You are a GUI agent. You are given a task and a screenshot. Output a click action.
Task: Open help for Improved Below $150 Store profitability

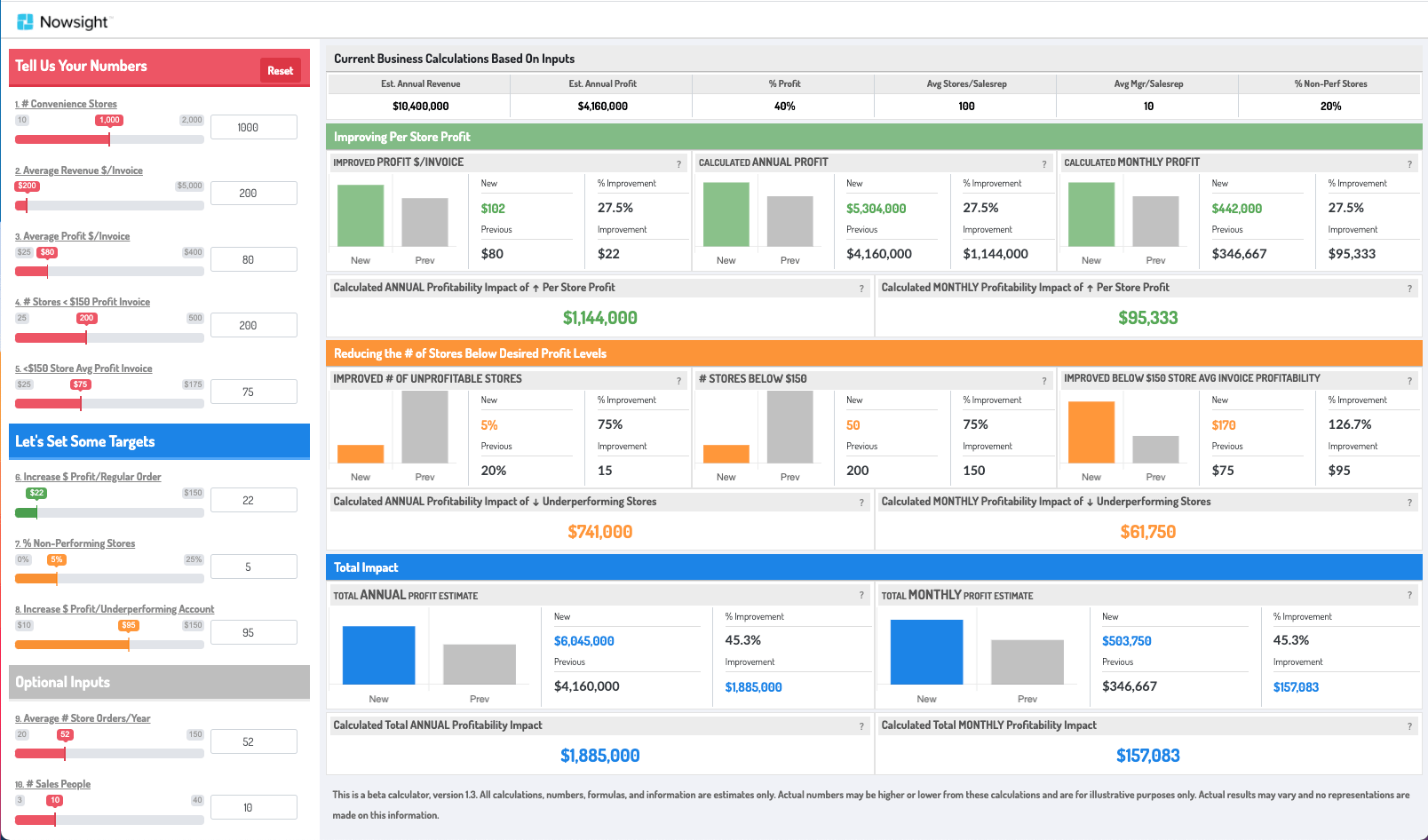click(x=1409, y=380)
